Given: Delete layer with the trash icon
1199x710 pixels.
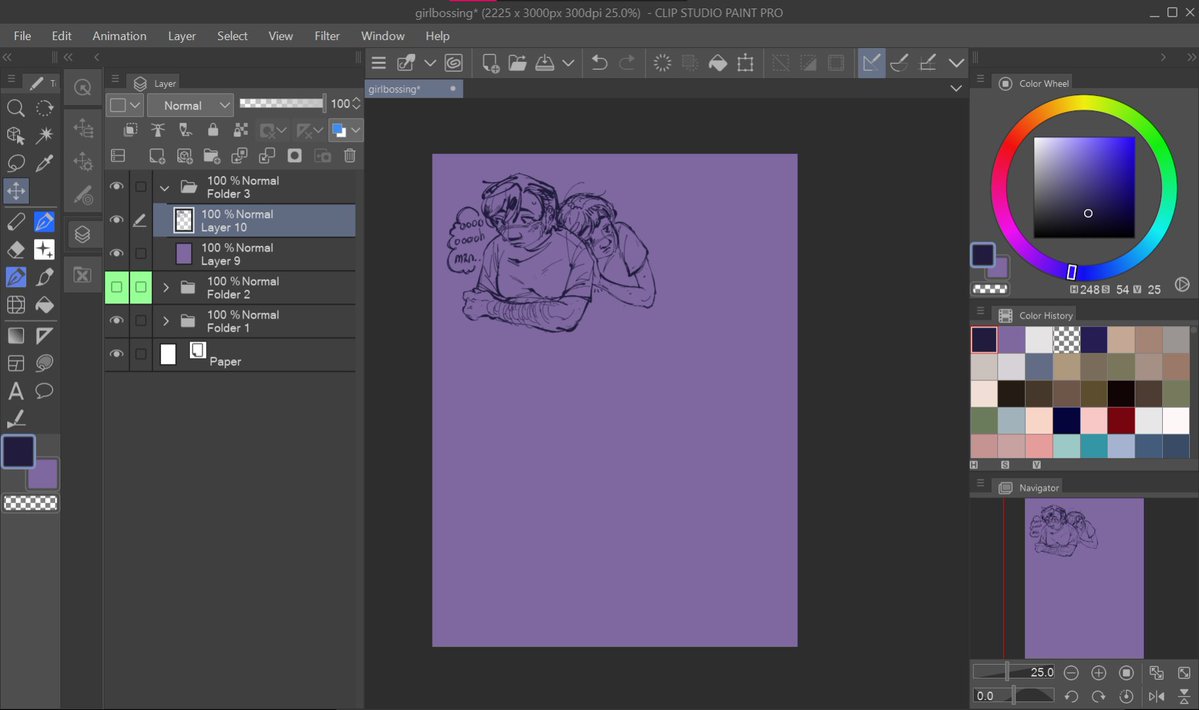Looking at the screenshot, I should (x=349, y=156).
